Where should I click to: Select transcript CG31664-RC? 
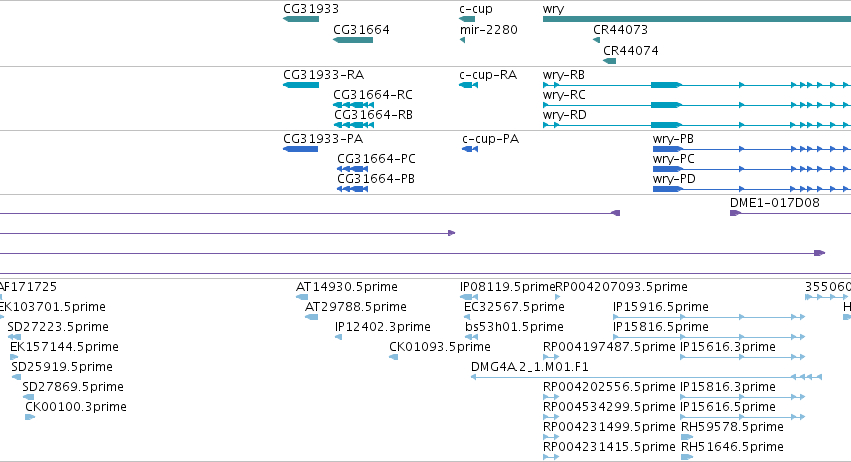click(x=353, y=105)
